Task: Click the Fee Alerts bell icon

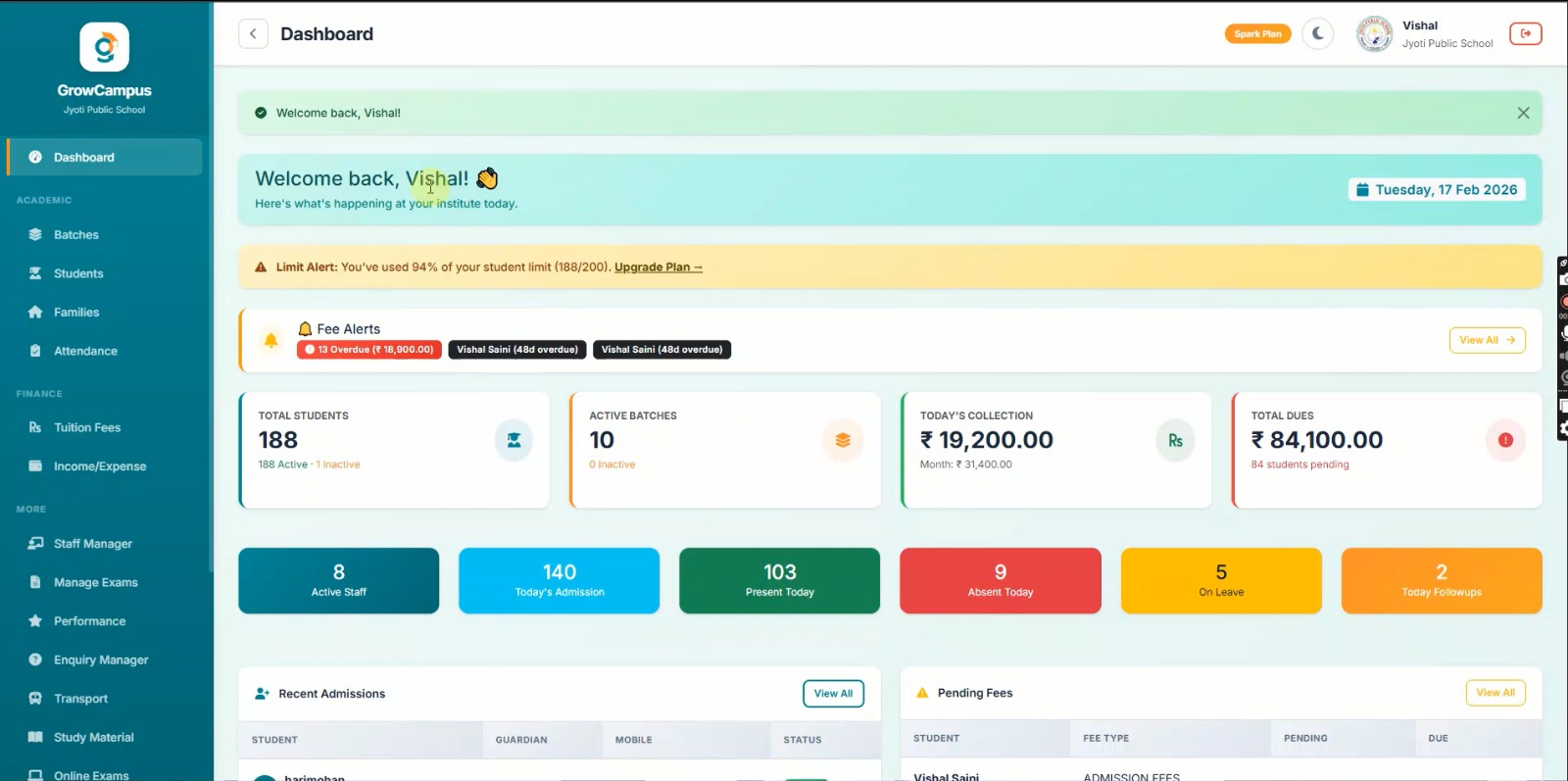Action: coord(271,340)
